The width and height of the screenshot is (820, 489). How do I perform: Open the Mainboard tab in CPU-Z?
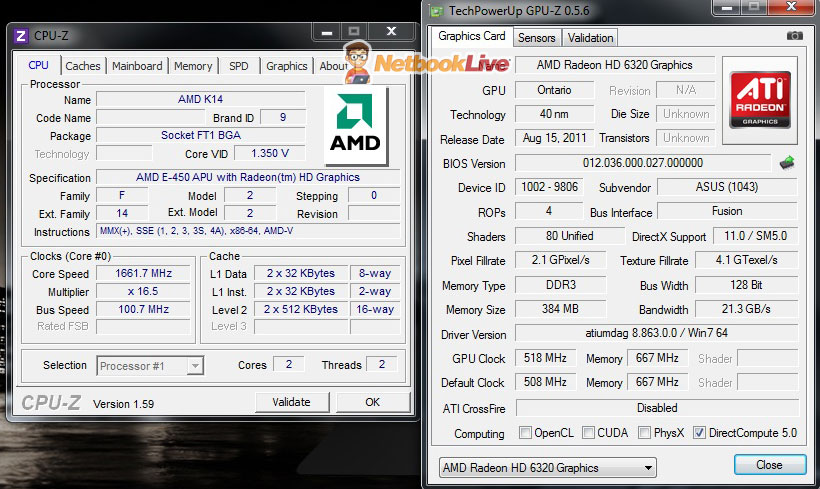pyautogui.click(x=137, y=66)
